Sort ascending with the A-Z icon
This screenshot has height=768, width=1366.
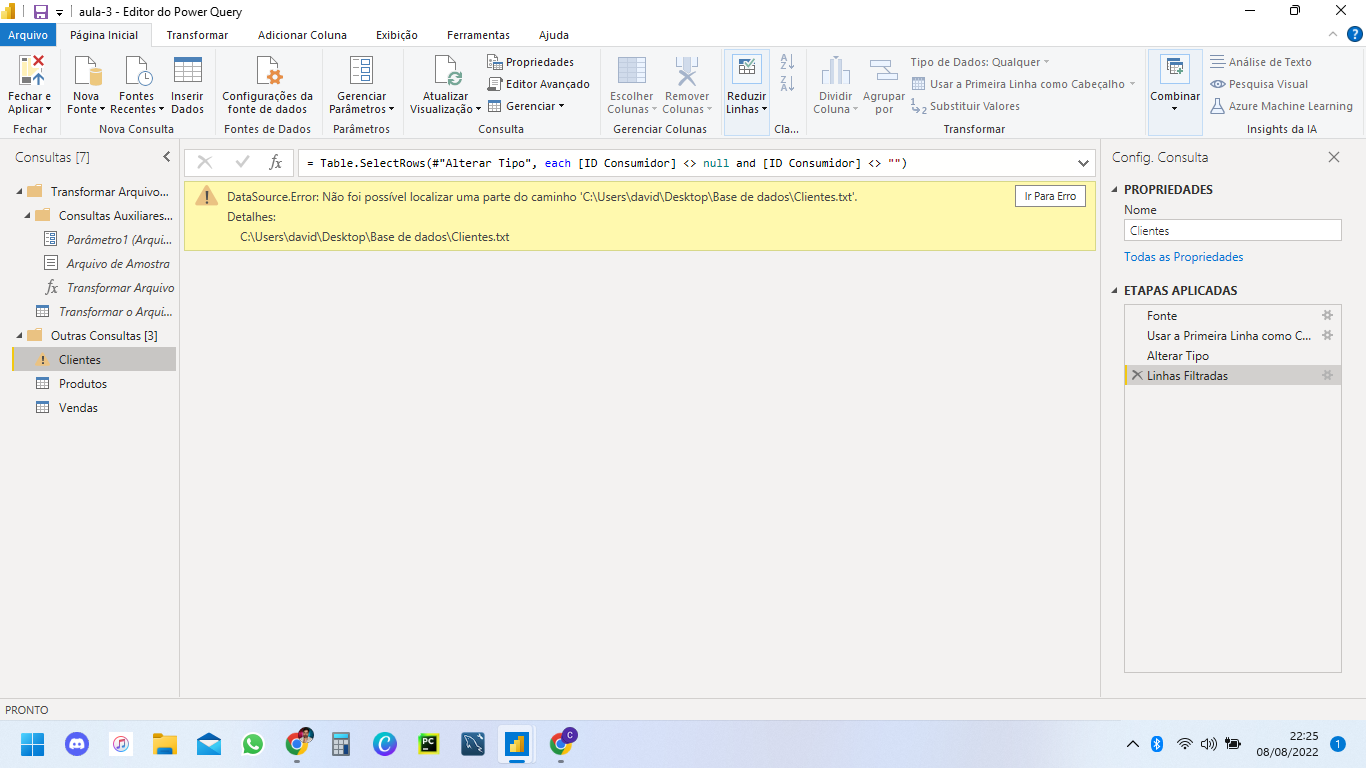787,62
